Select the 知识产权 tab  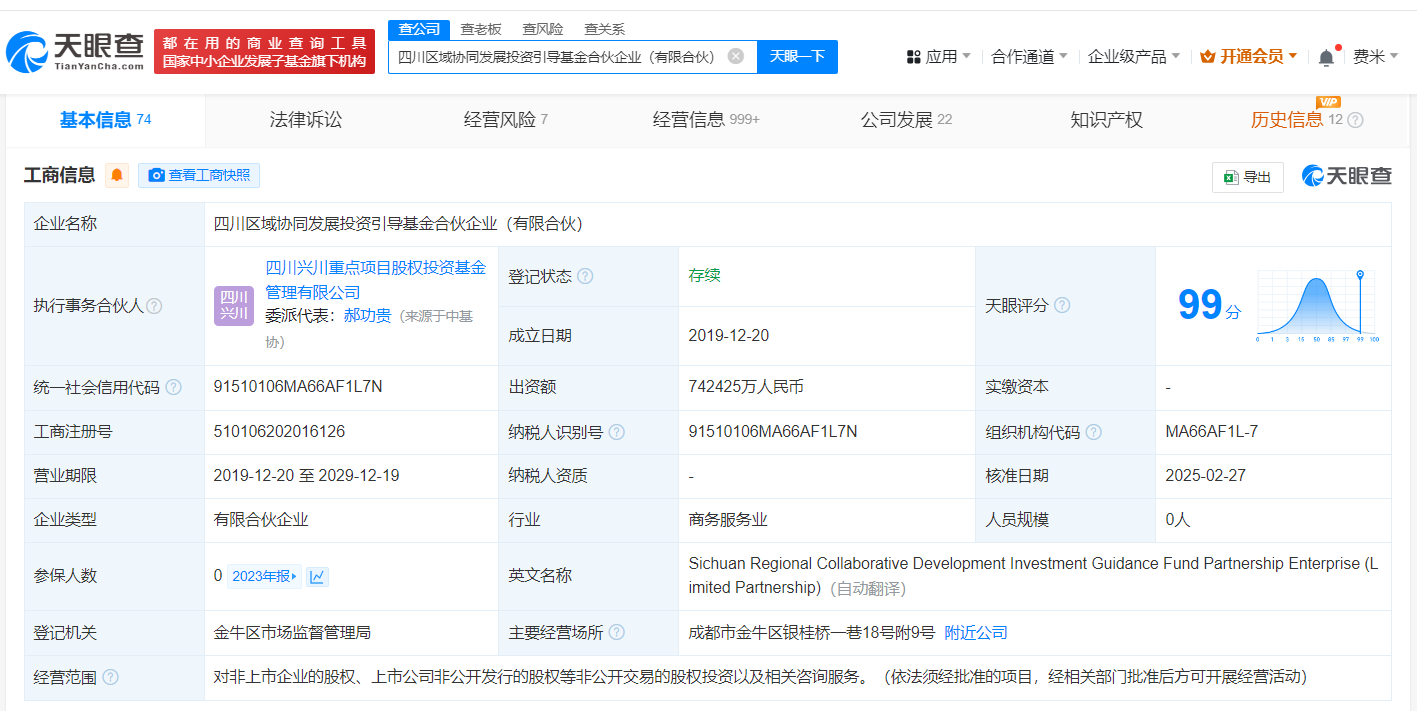(1106, 120)
